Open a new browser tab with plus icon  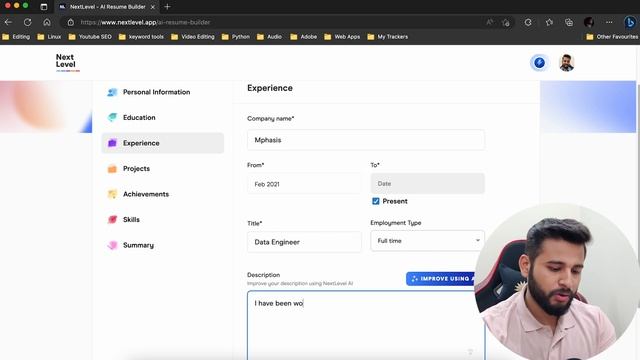coord(167,7)
